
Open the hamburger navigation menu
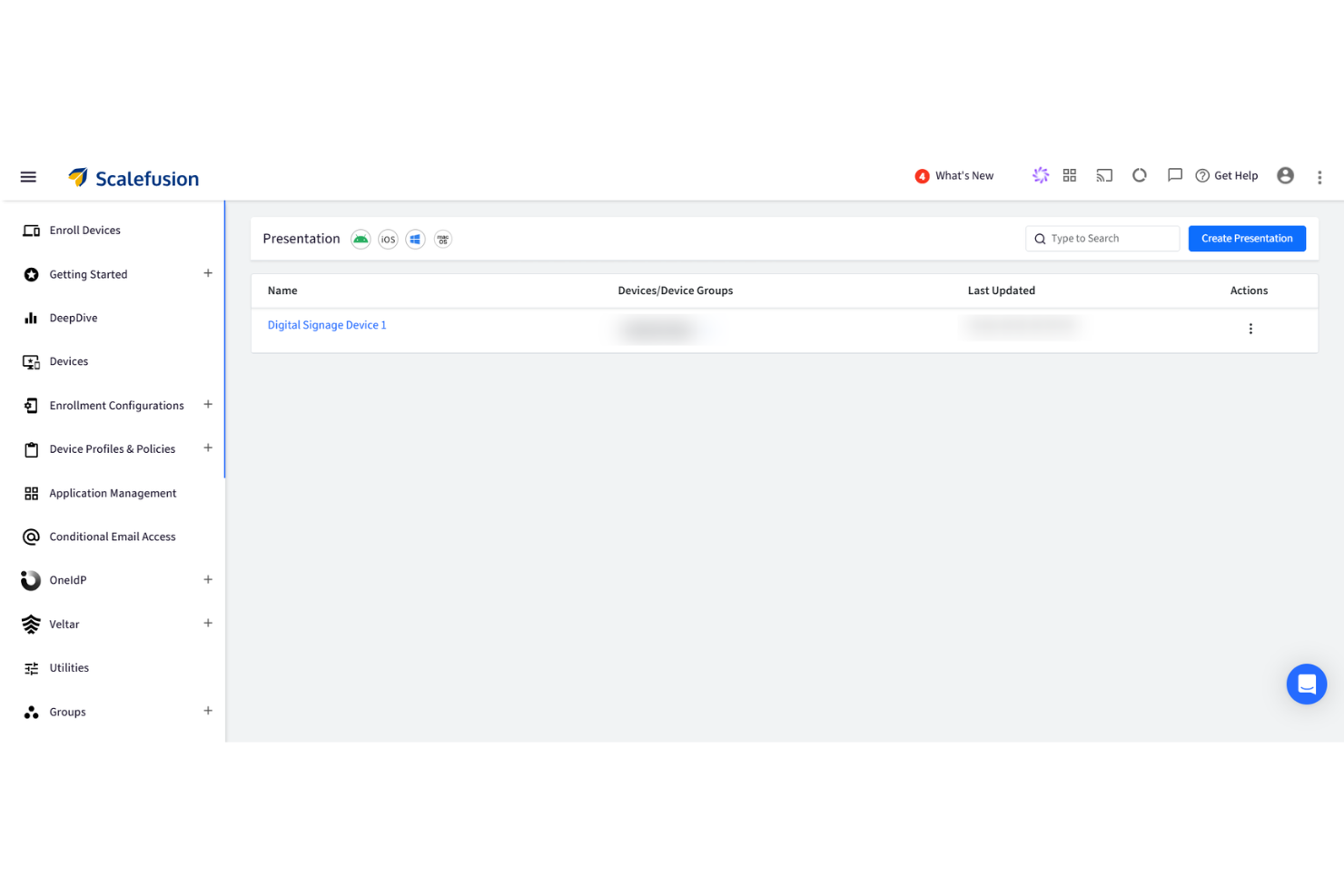[28, 176]
